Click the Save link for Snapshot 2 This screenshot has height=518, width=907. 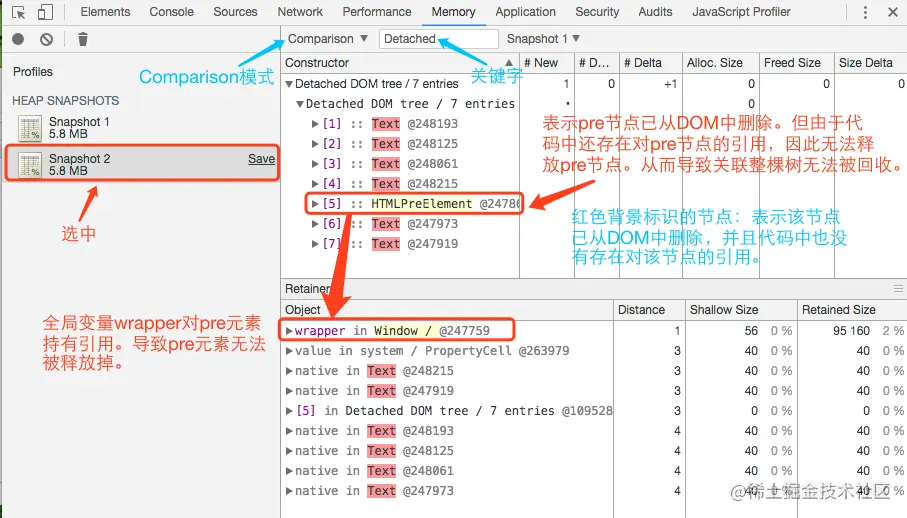coord(261,158)
